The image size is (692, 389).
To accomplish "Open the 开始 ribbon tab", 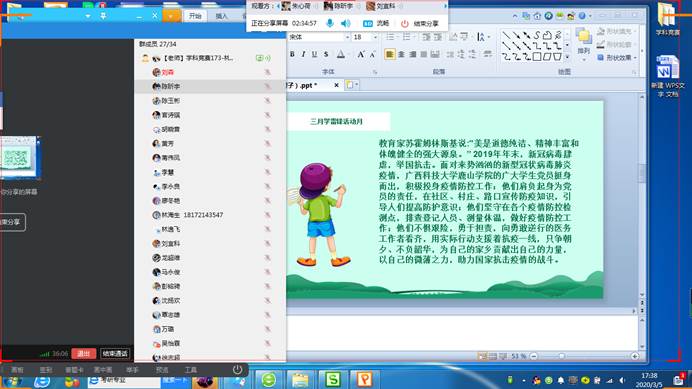I will tap(195, 16).
